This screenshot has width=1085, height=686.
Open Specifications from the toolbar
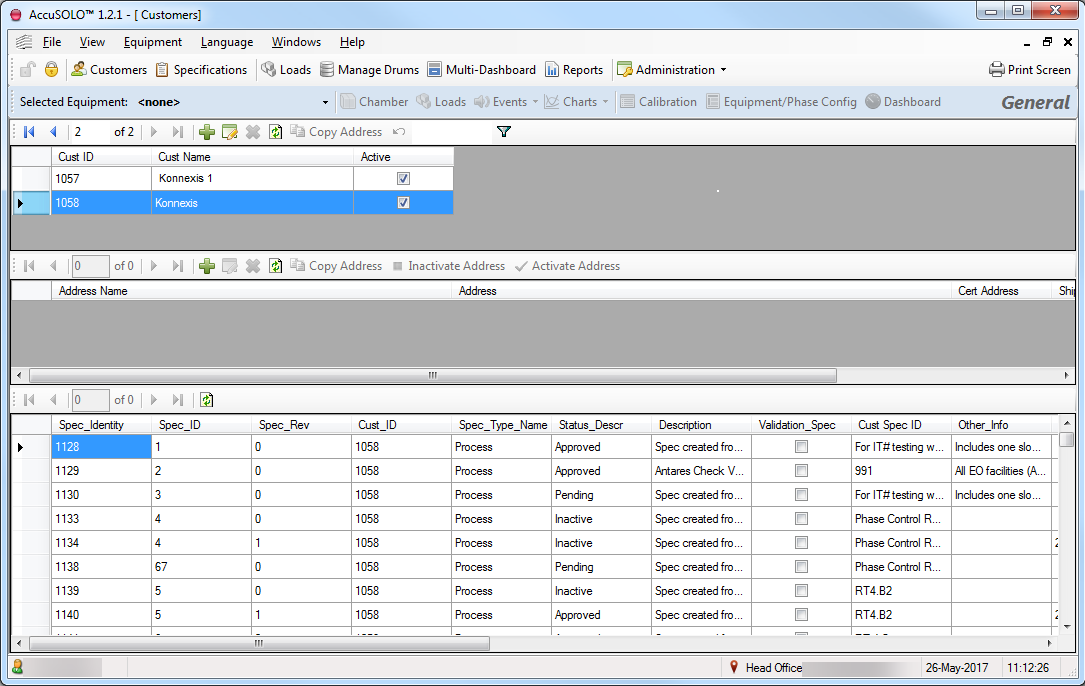[x=162, y=70]
